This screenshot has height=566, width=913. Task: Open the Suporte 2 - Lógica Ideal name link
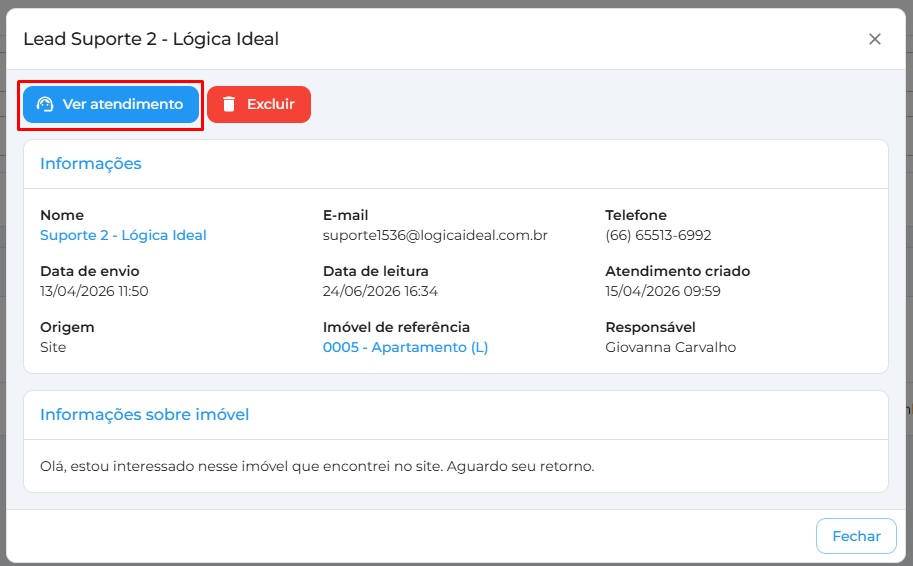(123, 235)
